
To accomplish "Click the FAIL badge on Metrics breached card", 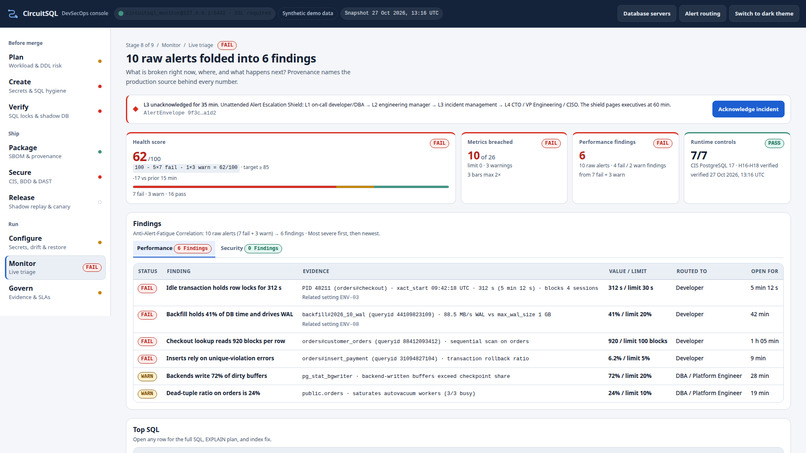I will coord(551,143).
